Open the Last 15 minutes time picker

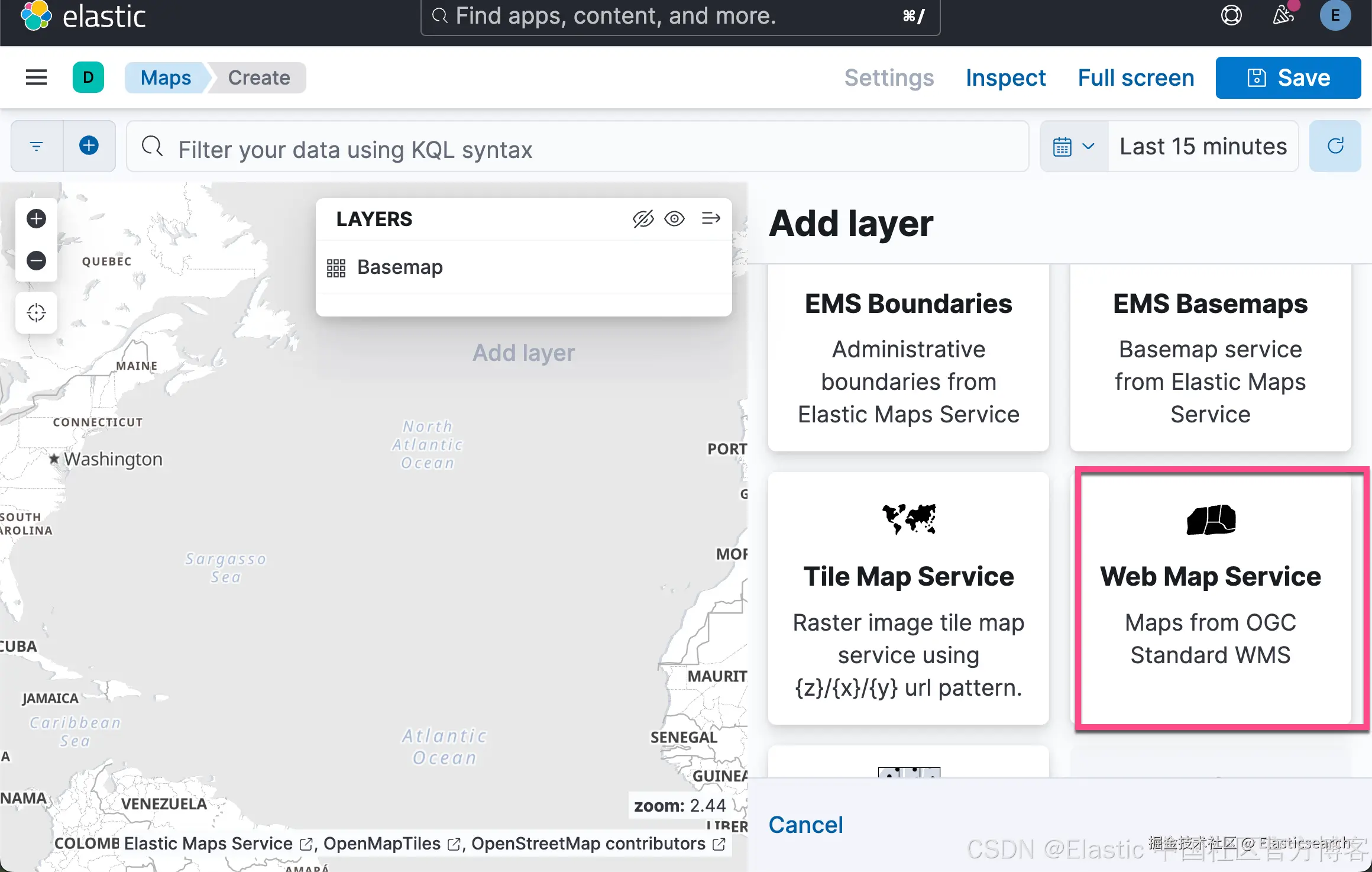pyautogui.click(x=1203, y=146)
